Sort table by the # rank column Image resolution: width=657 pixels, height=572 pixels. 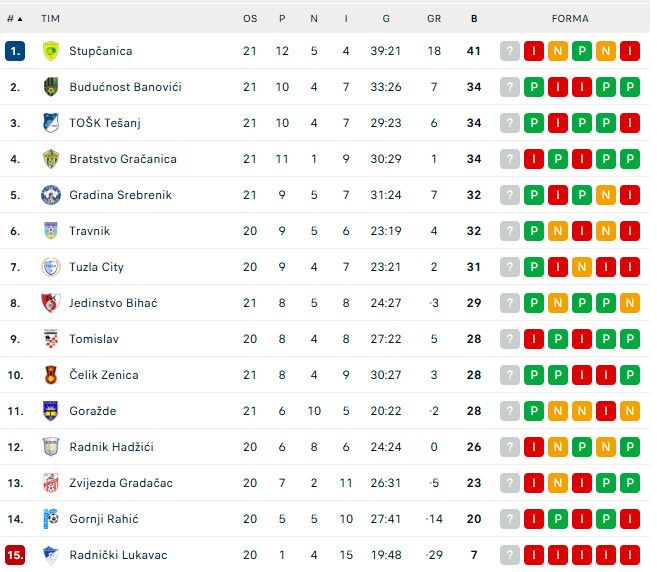tap(15, 19)
